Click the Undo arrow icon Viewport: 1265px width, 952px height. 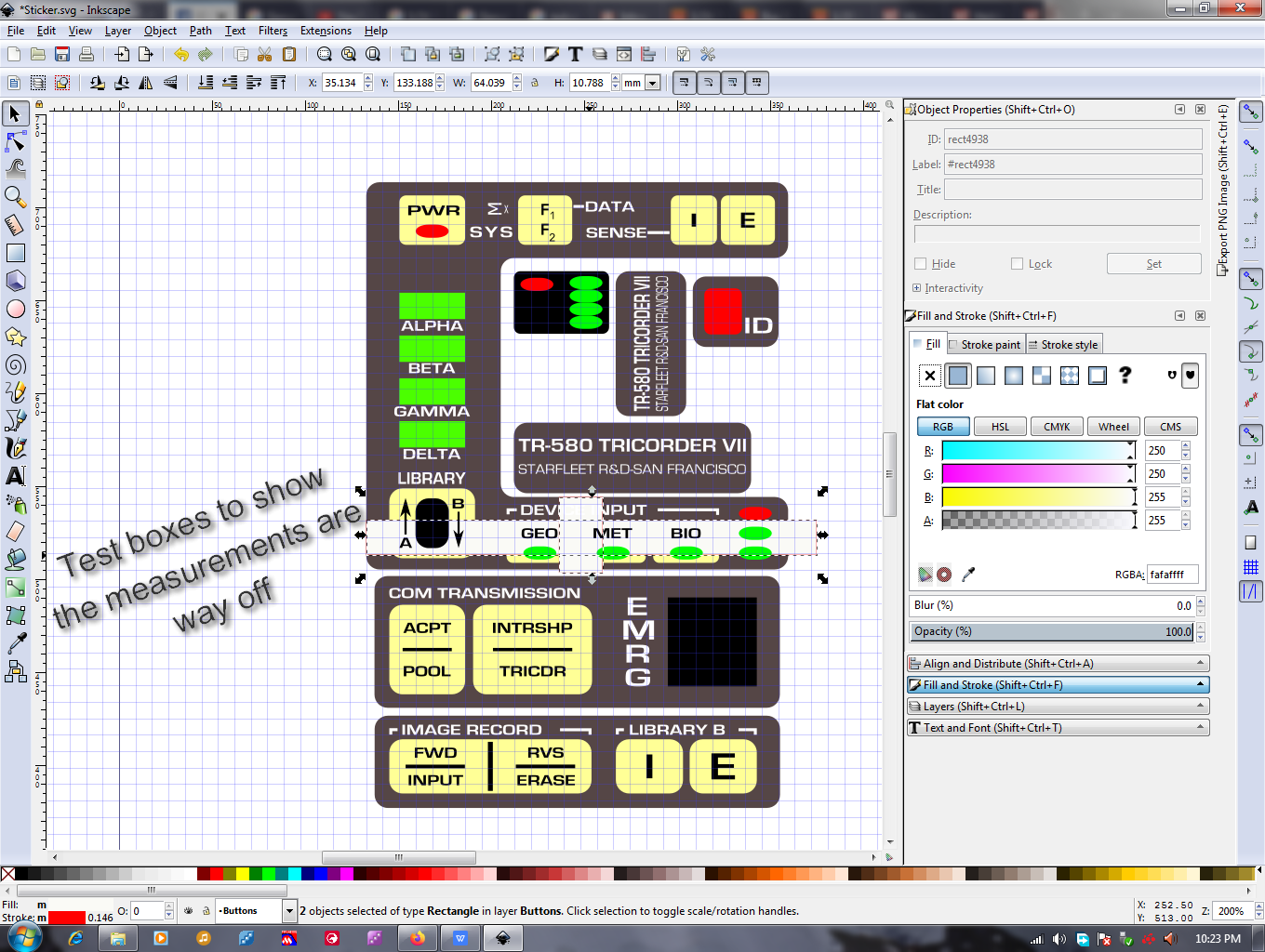pos(181,54)
